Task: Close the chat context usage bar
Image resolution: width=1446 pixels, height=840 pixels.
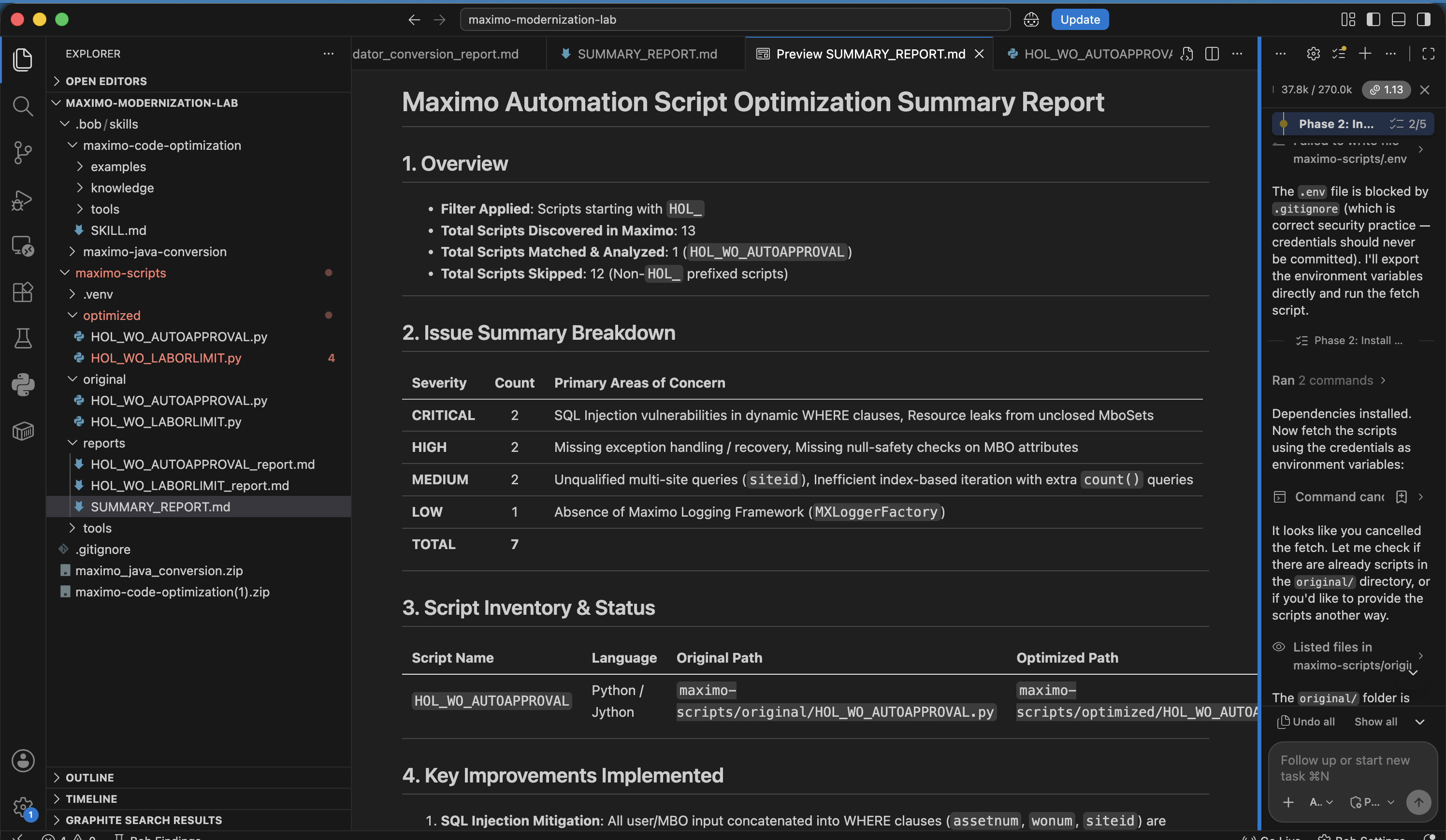Action: tap(1424, 89)
